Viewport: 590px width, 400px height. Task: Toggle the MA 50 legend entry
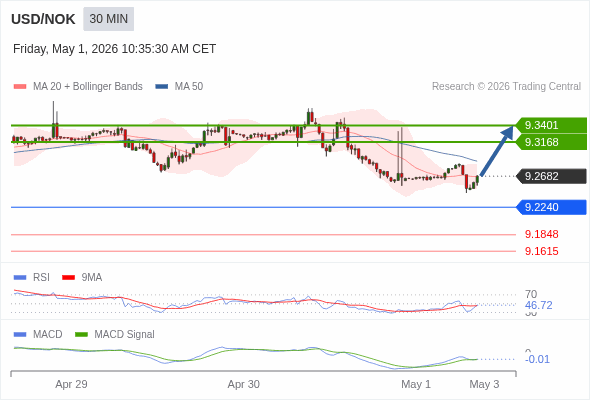click(x=179, y=87)
